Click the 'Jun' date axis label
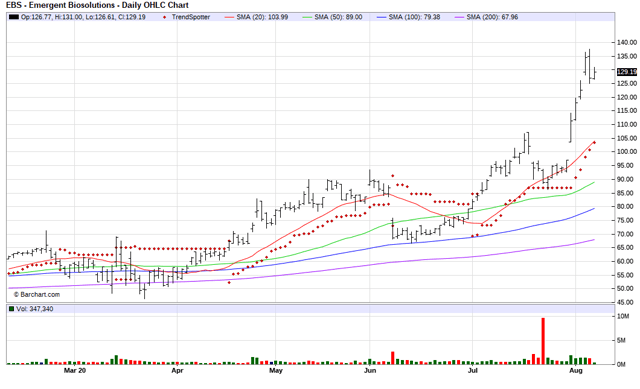Image resolution: width=640 pixels, height=389 pixels. [370, 371]
